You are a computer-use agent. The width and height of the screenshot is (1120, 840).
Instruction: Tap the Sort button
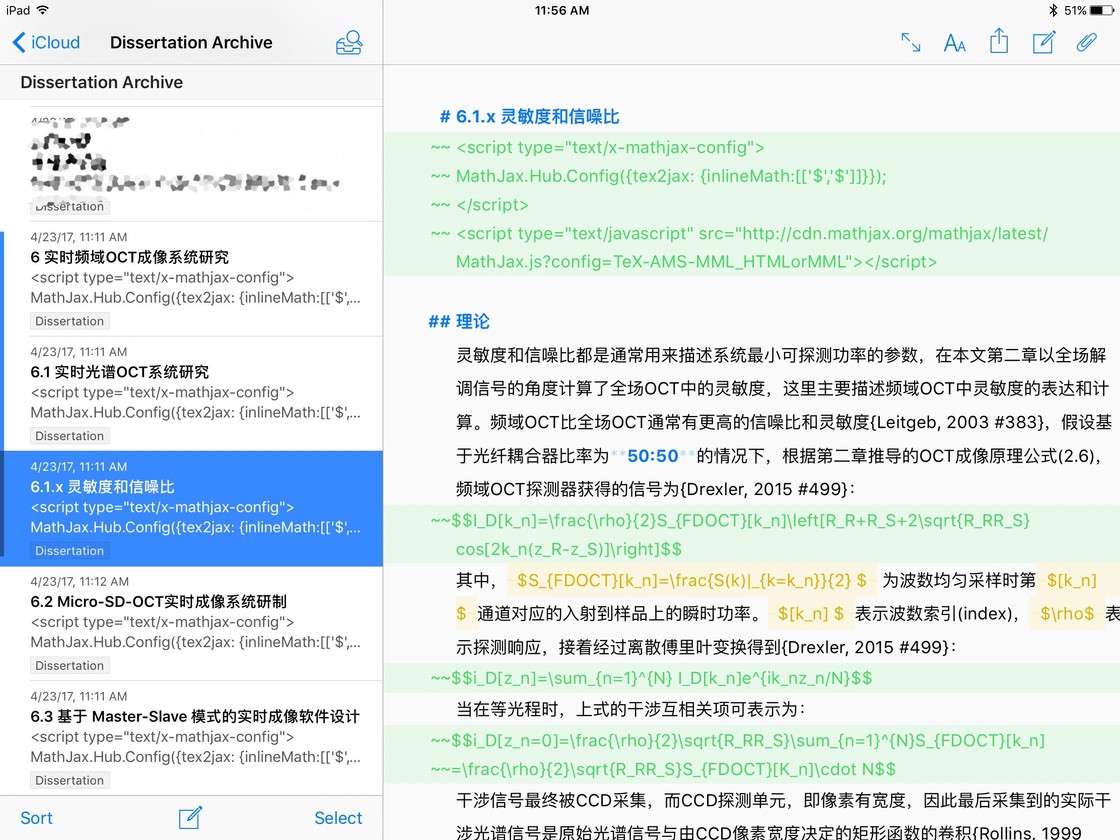pyautogui.click(x=36, y=818)
